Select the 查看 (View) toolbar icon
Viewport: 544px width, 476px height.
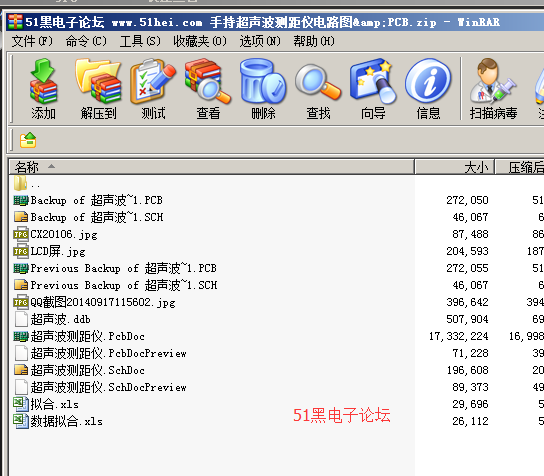[x=208, y=89]
